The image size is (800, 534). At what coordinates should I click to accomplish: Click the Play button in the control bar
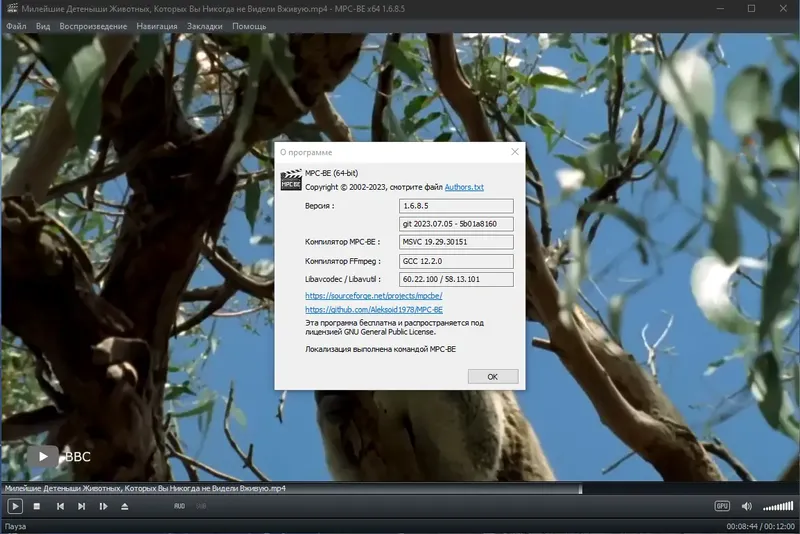click(15, 506)
